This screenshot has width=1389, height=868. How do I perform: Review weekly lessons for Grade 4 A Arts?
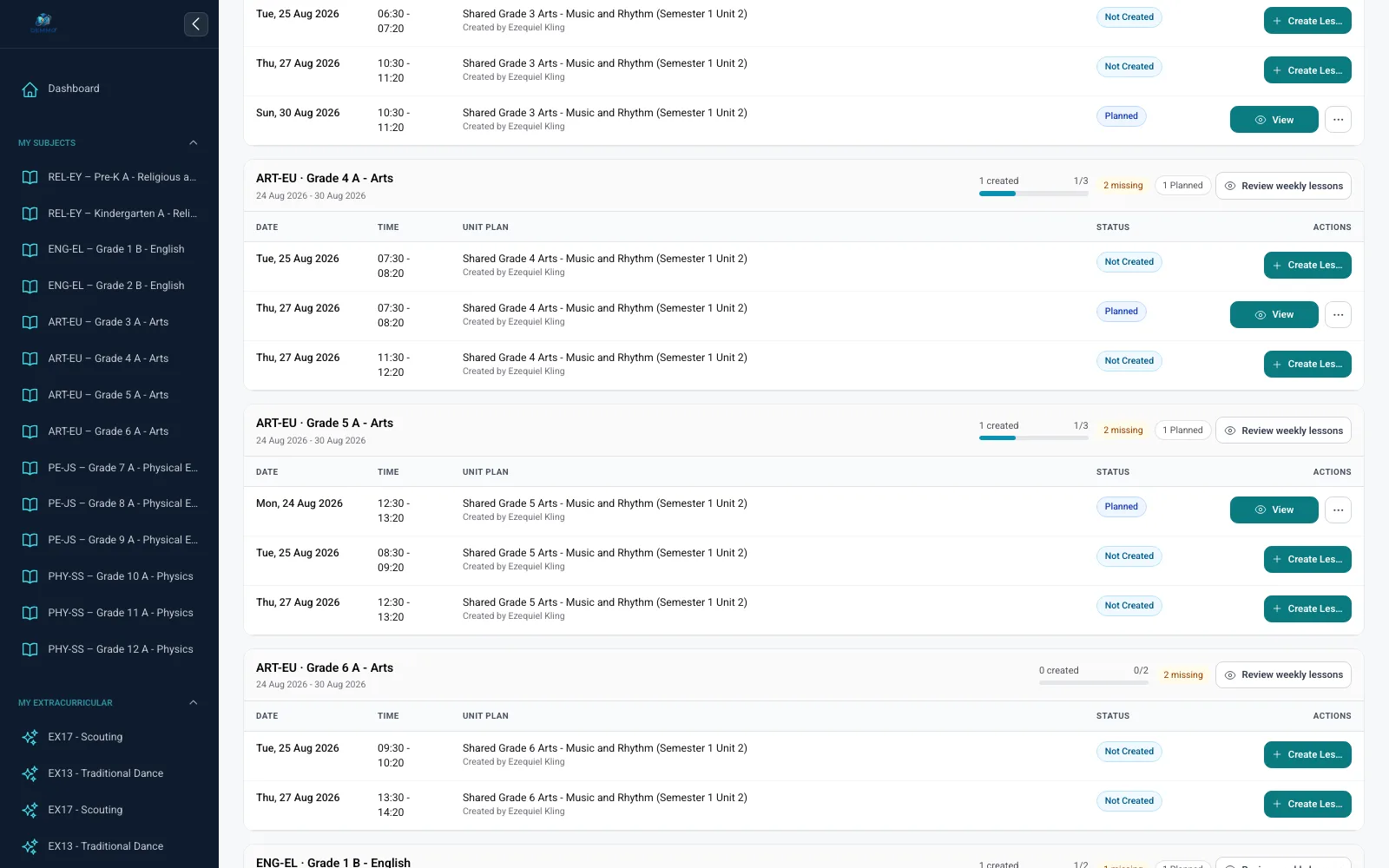1283,186
